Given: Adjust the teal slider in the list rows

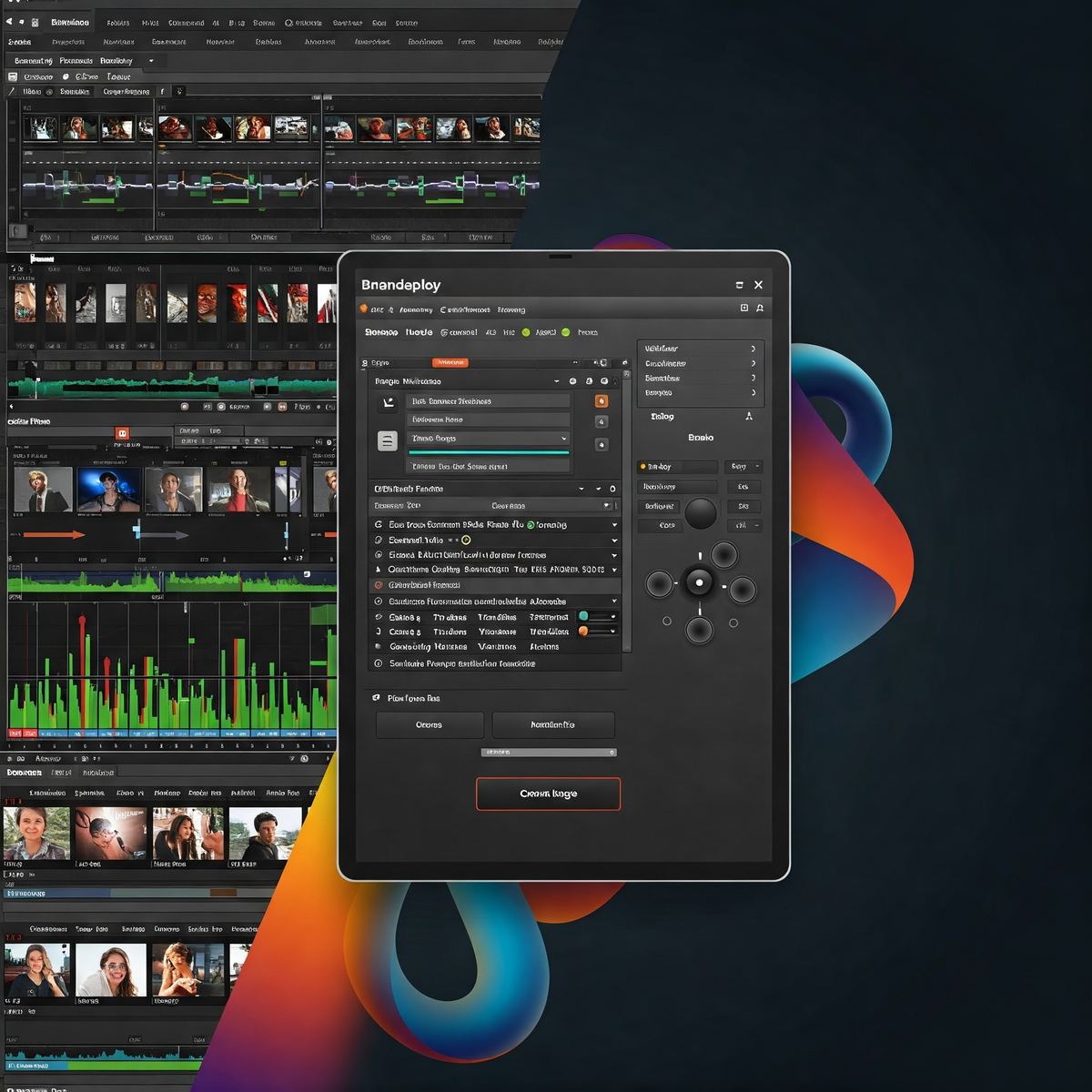Looking at the screenshot, I should 597,616.
